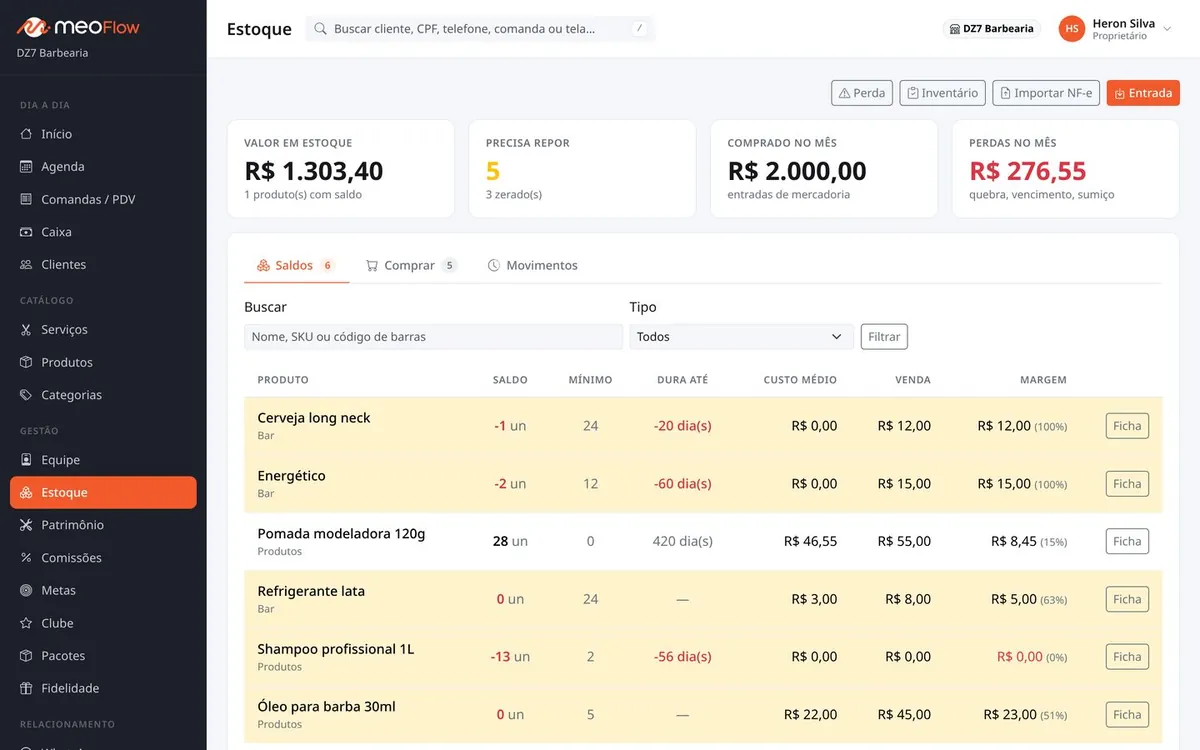Open Ficha for Óleo para barba 30ml
The height and width of the screenshot is (750, 1200).
pyautogui.click(x=1127, y=715)
